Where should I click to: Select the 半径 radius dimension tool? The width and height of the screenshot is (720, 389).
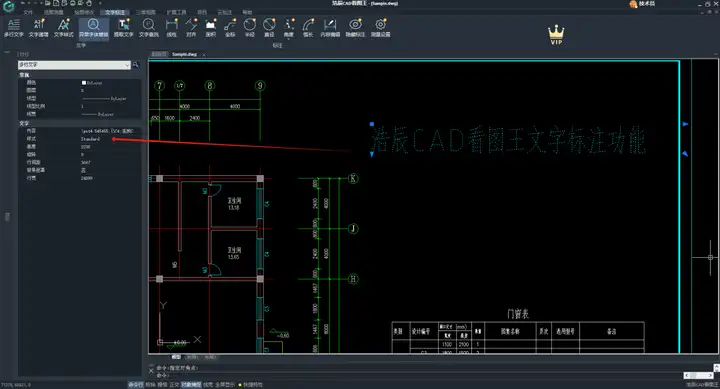coord(249,28)
